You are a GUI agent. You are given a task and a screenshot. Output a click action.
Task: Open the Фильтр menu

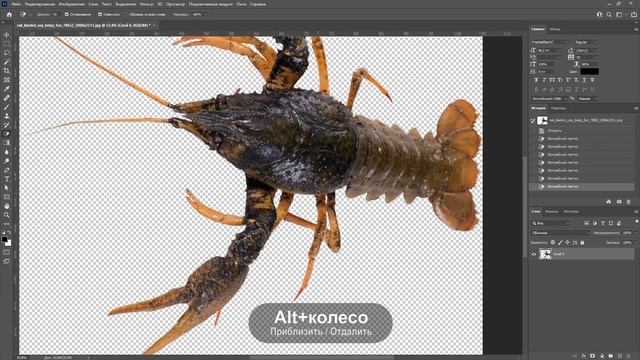pos(147,4)
